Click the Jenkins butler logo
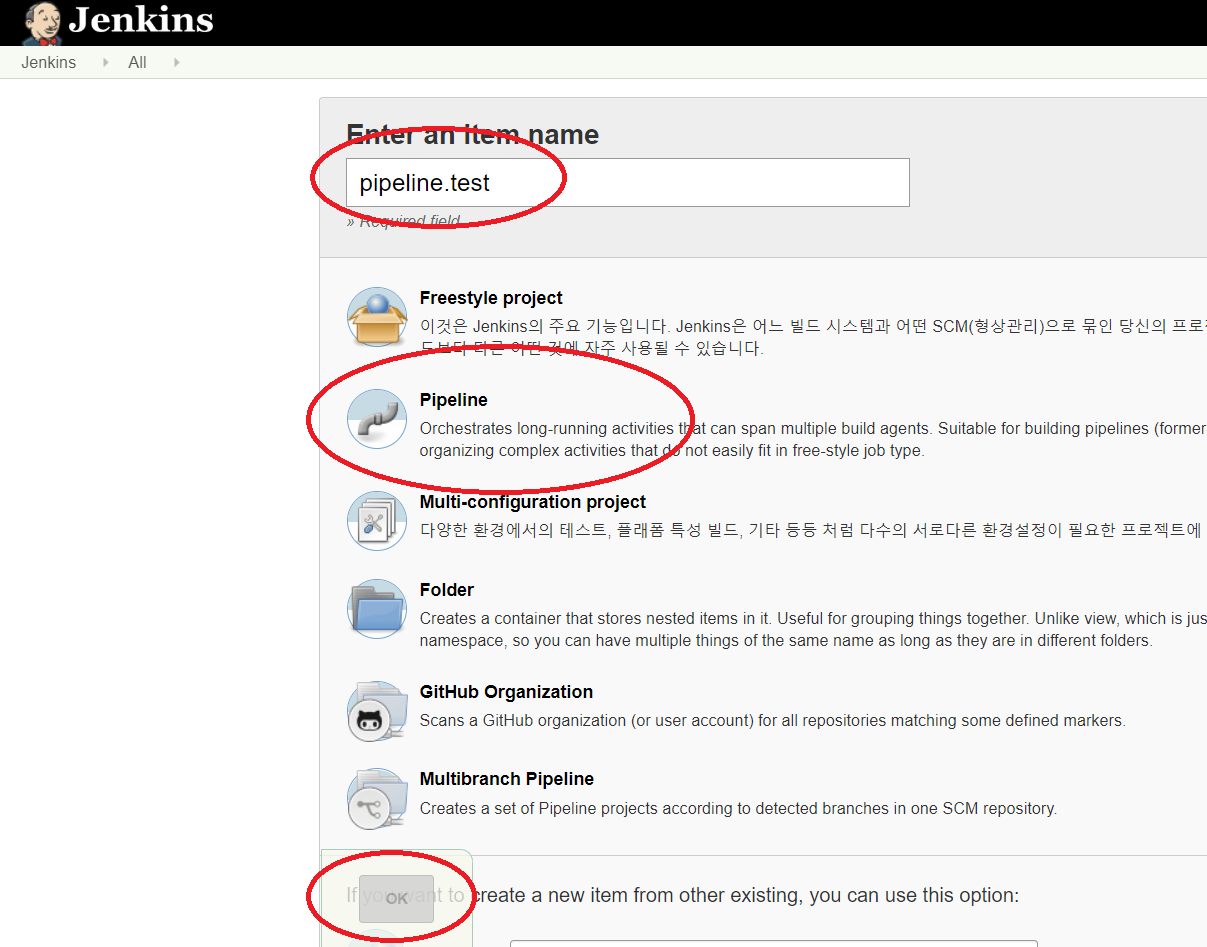Screen dimensions: 1207x947 pos(41,22)
